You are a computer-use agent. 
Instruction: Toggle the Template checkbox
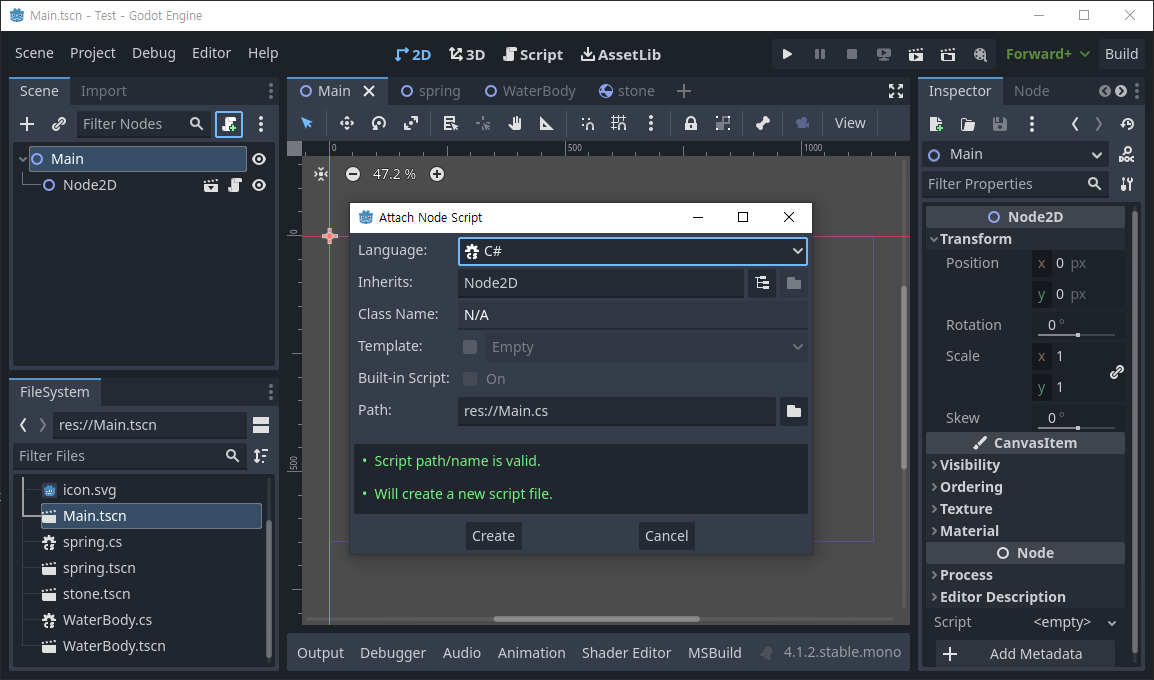[470, 347]
